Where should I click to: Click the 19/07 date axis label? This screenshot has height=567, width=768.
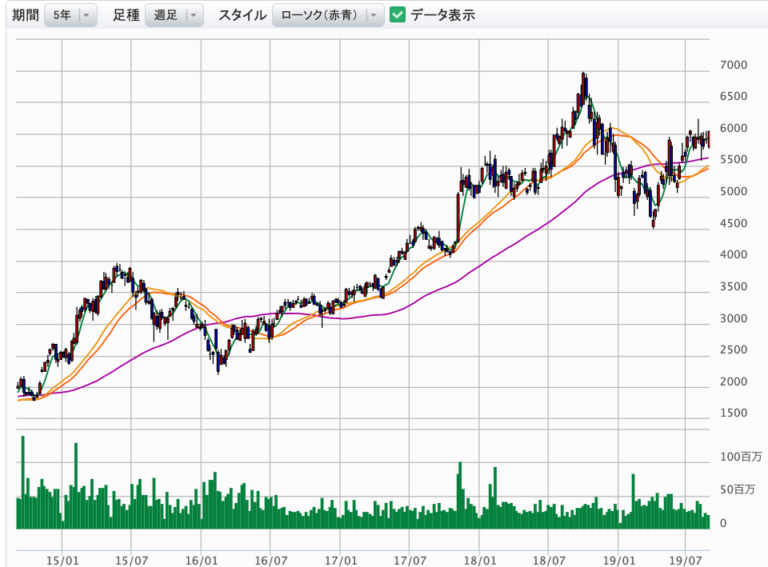click(x=685, y=560)
